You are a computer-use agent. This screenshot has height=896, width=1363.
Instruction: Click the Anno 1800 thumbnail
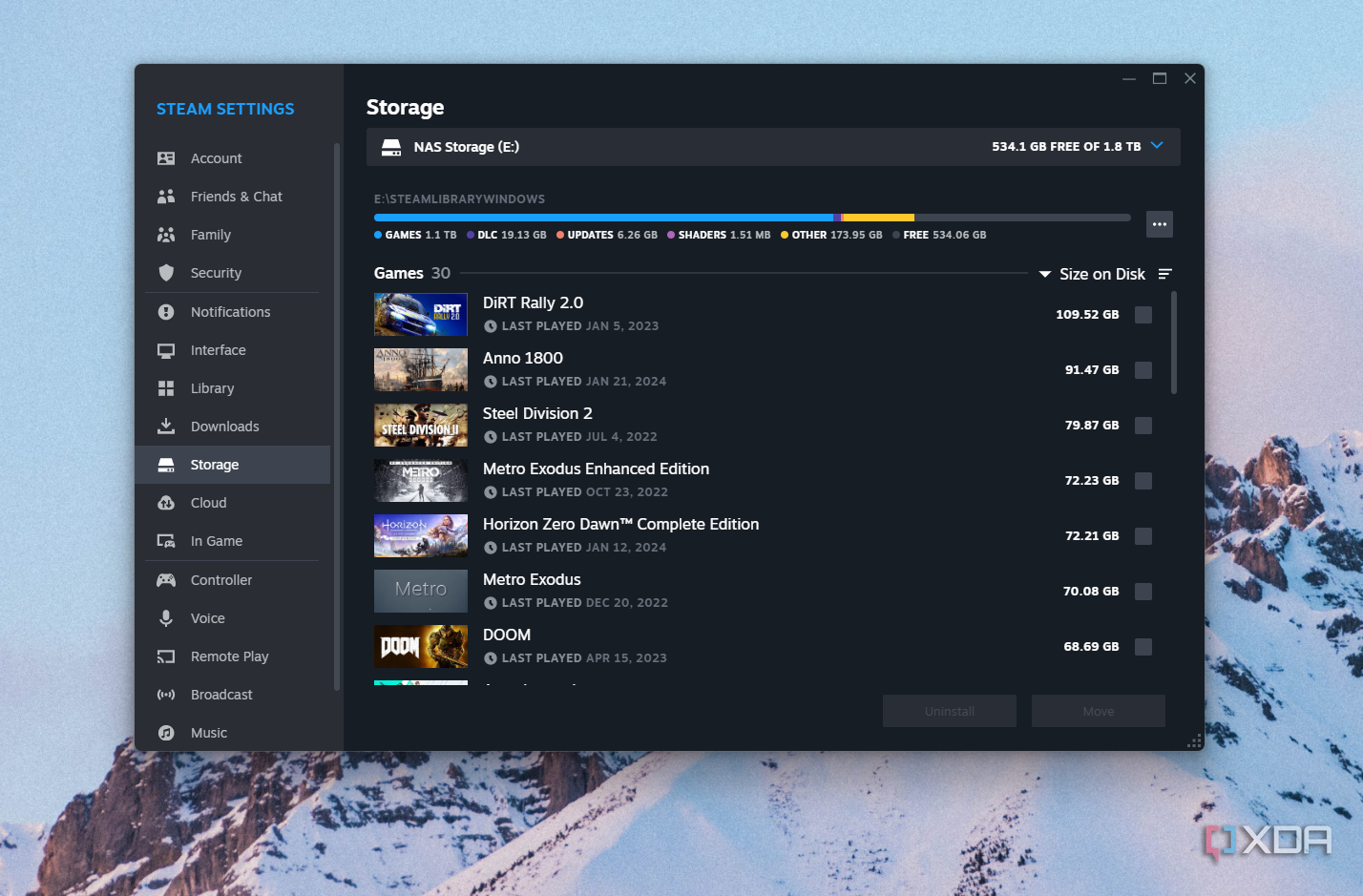pyautogui.click(x=421, y=369)
